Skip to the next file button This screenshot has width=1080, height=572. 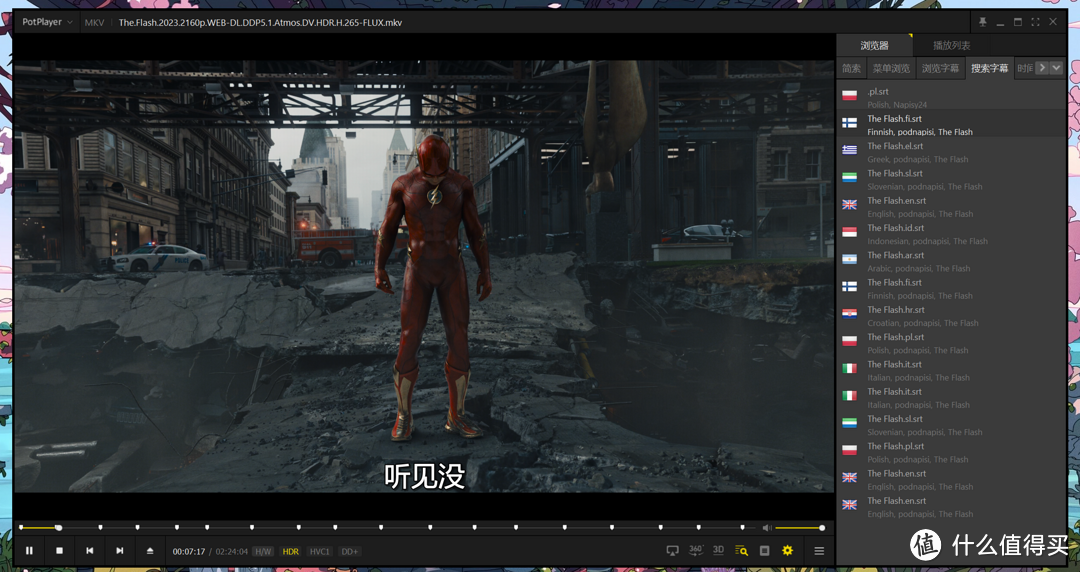pos(120,551)
